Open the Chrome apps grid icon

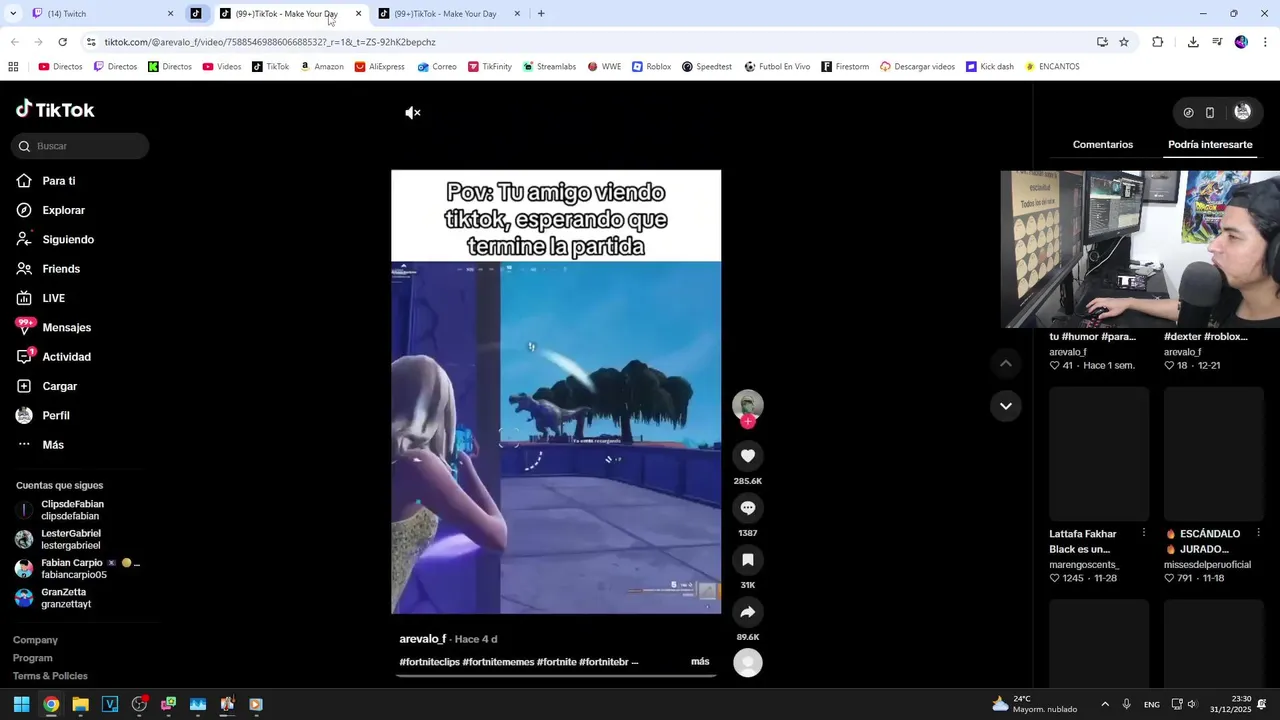[13, 67]
